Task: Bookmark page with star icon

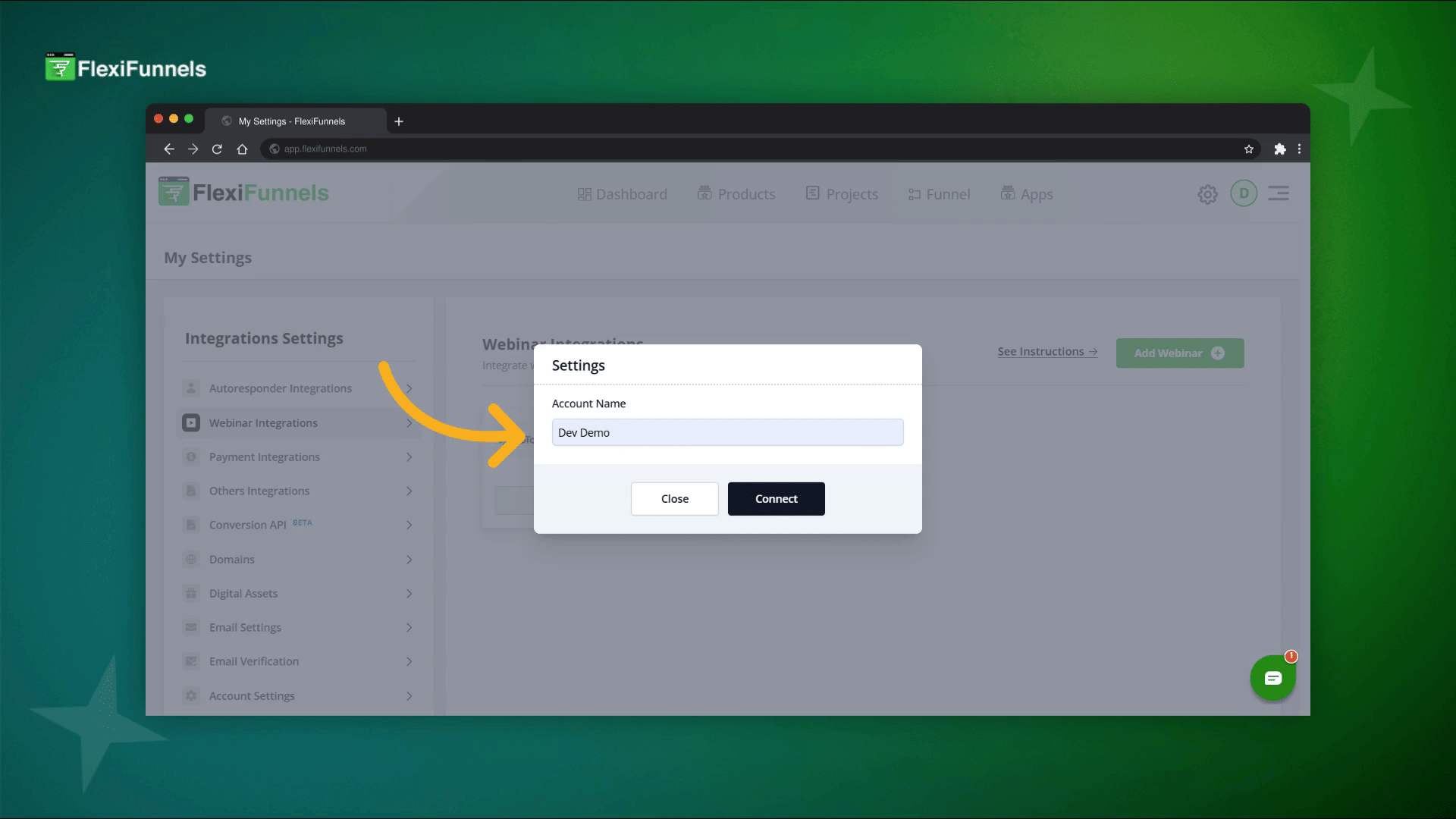Action: pyautogui.click(x=1249, y=149)
